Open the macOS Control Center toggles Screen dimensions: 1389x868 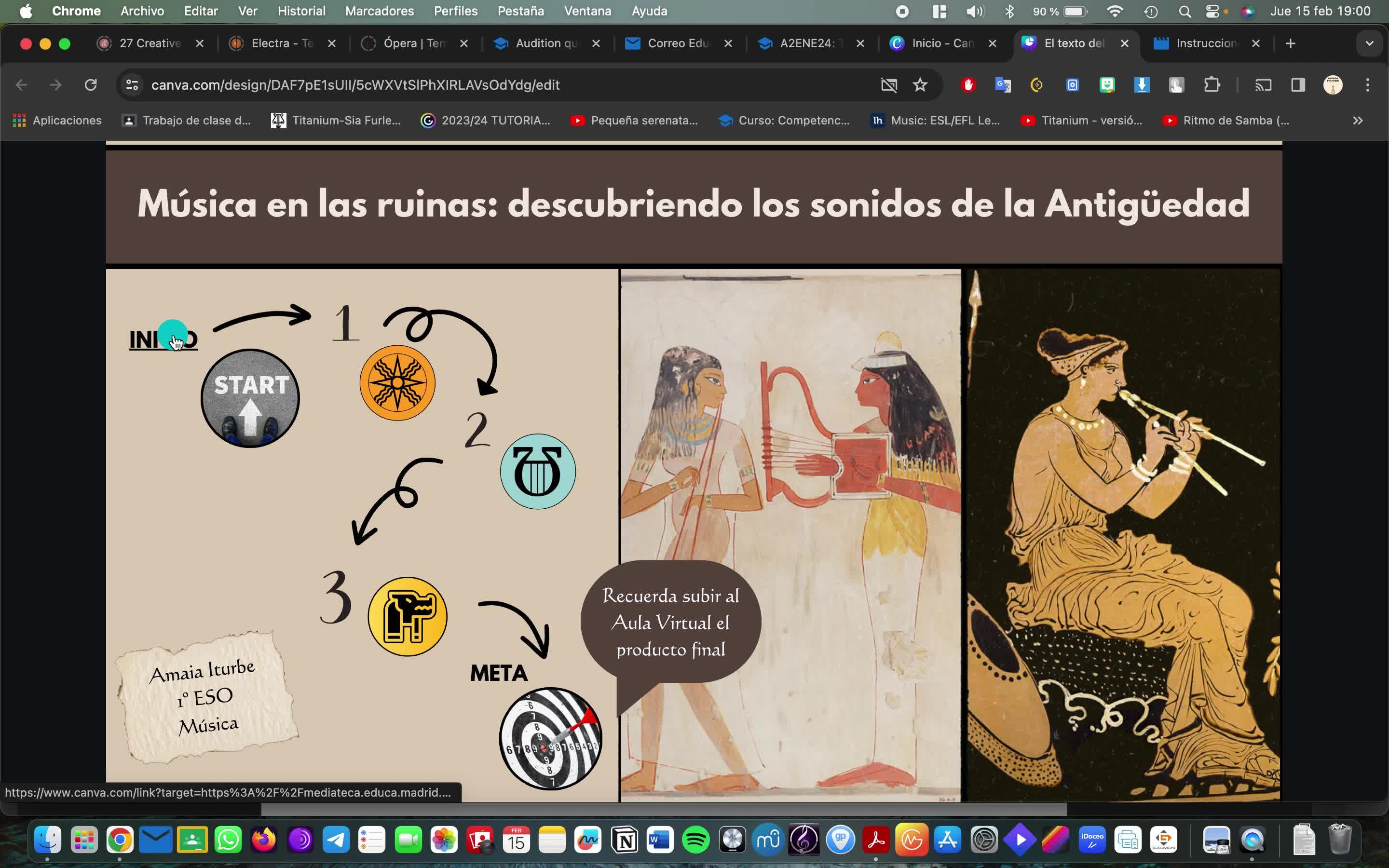(1212, 11)
